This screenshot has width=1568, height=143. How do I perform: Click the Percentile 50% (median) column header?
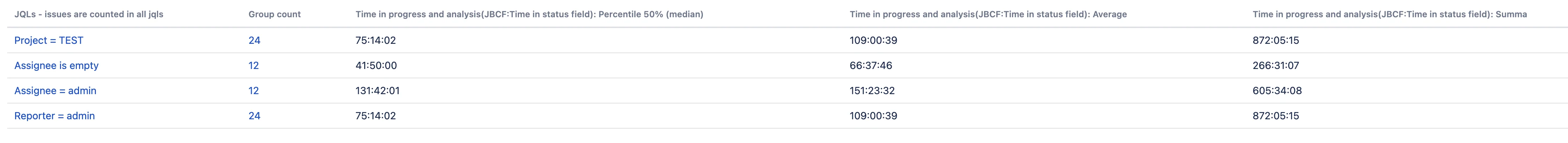pyautogui.click(x=530, y=14)
